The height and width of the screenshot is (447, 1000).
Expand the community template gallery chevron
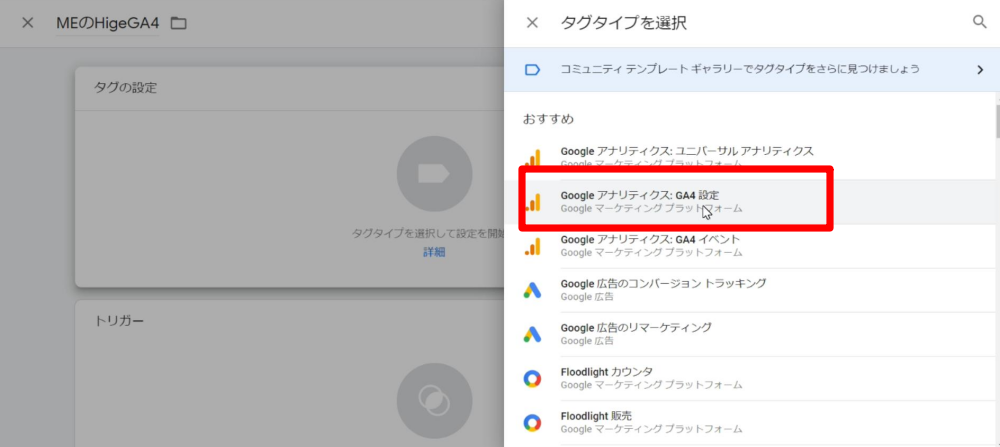(x=980, y=70)
